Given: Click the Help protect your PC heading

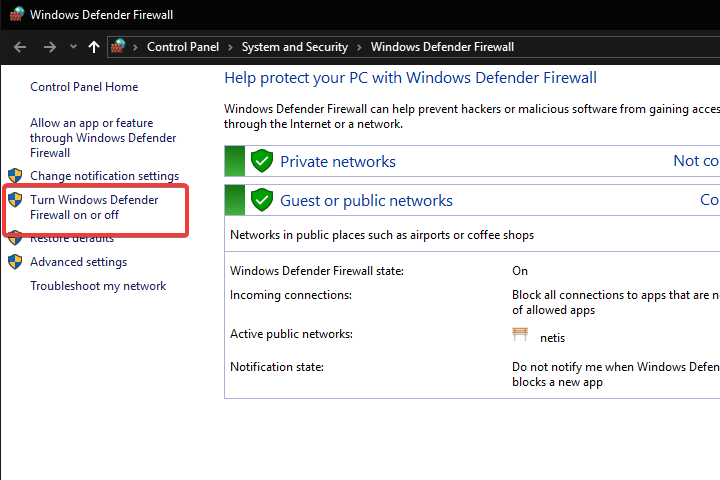Looking at the screenshot, I should [x=411, y=78].
